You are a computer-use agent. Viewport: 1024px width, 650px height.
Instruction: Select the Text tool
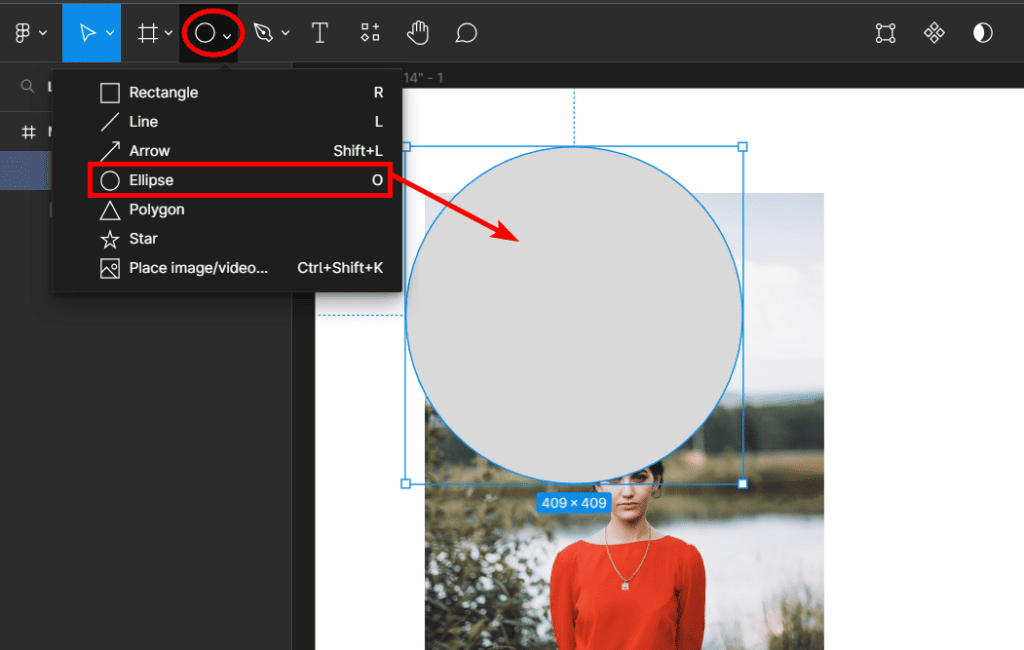320,33
